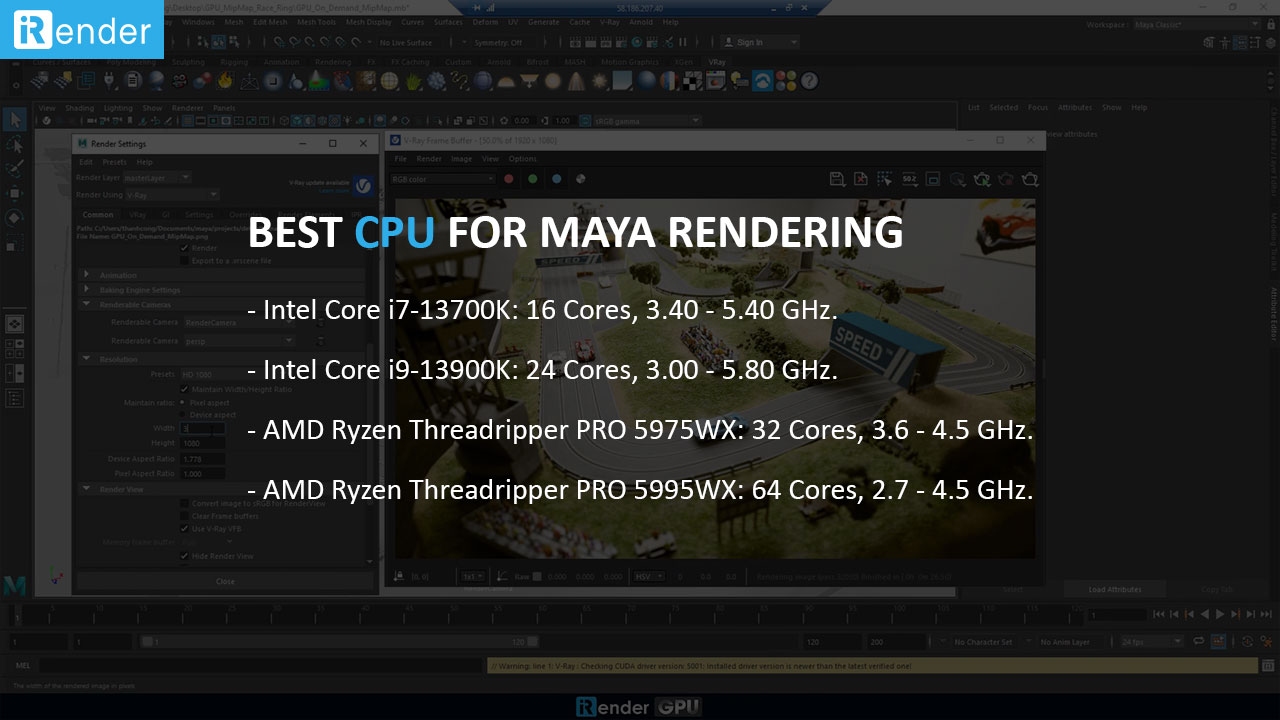Screen dimensions: 1280x720
Task: Click the checkerboard texture shelf icon
Action: 694,81
